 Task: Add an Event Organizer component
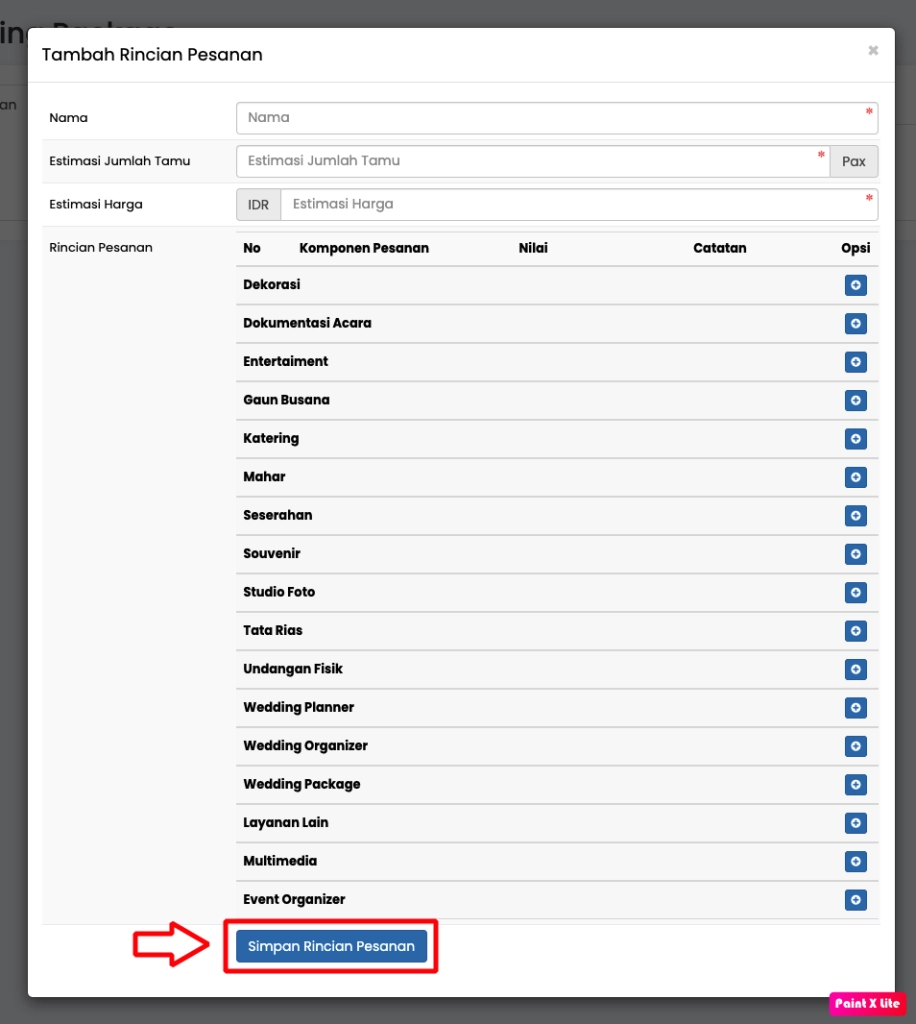[x=855, y=900]
